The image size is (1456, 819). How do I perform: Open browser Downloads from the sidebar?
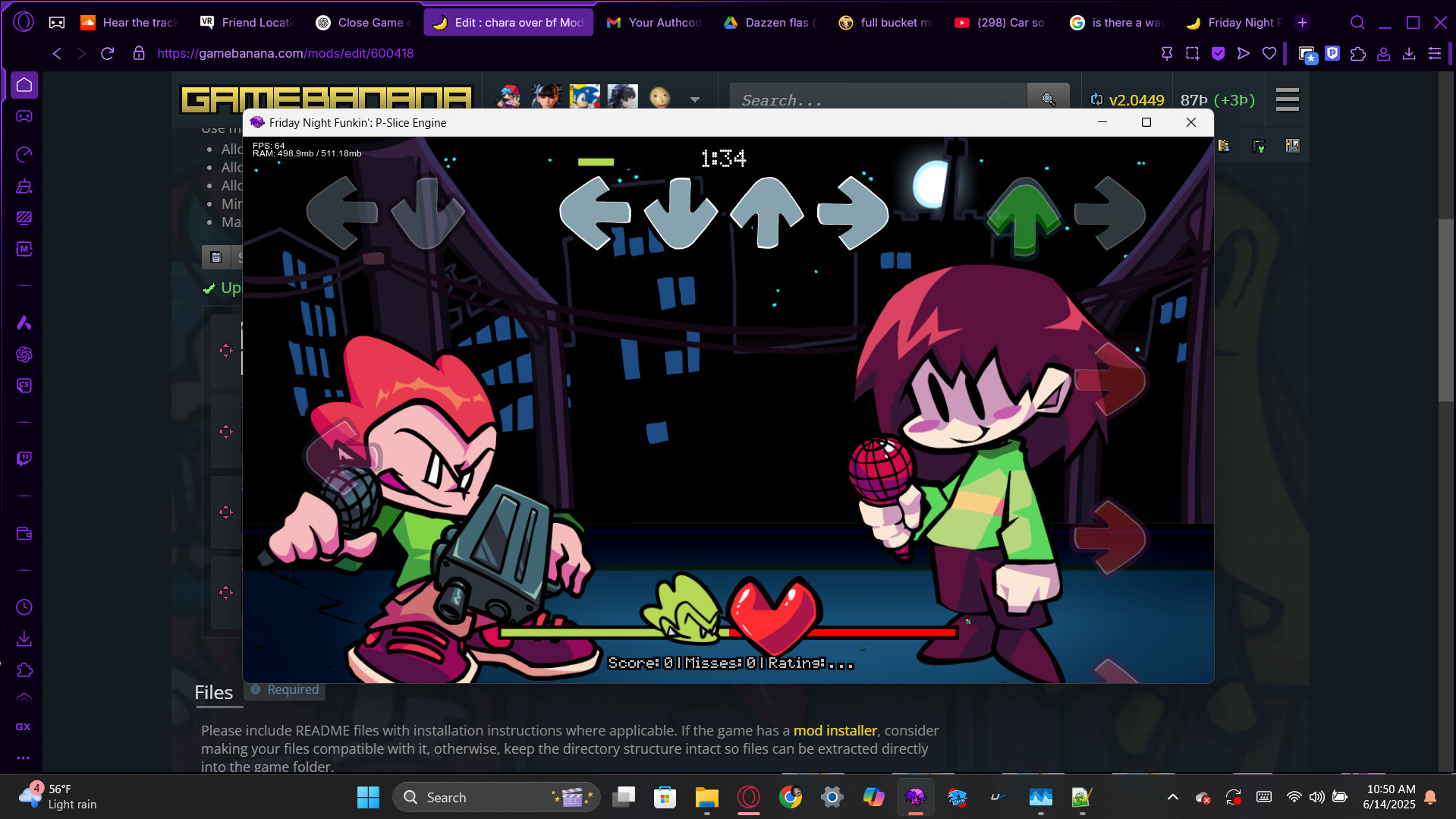[x=24, y=638]
